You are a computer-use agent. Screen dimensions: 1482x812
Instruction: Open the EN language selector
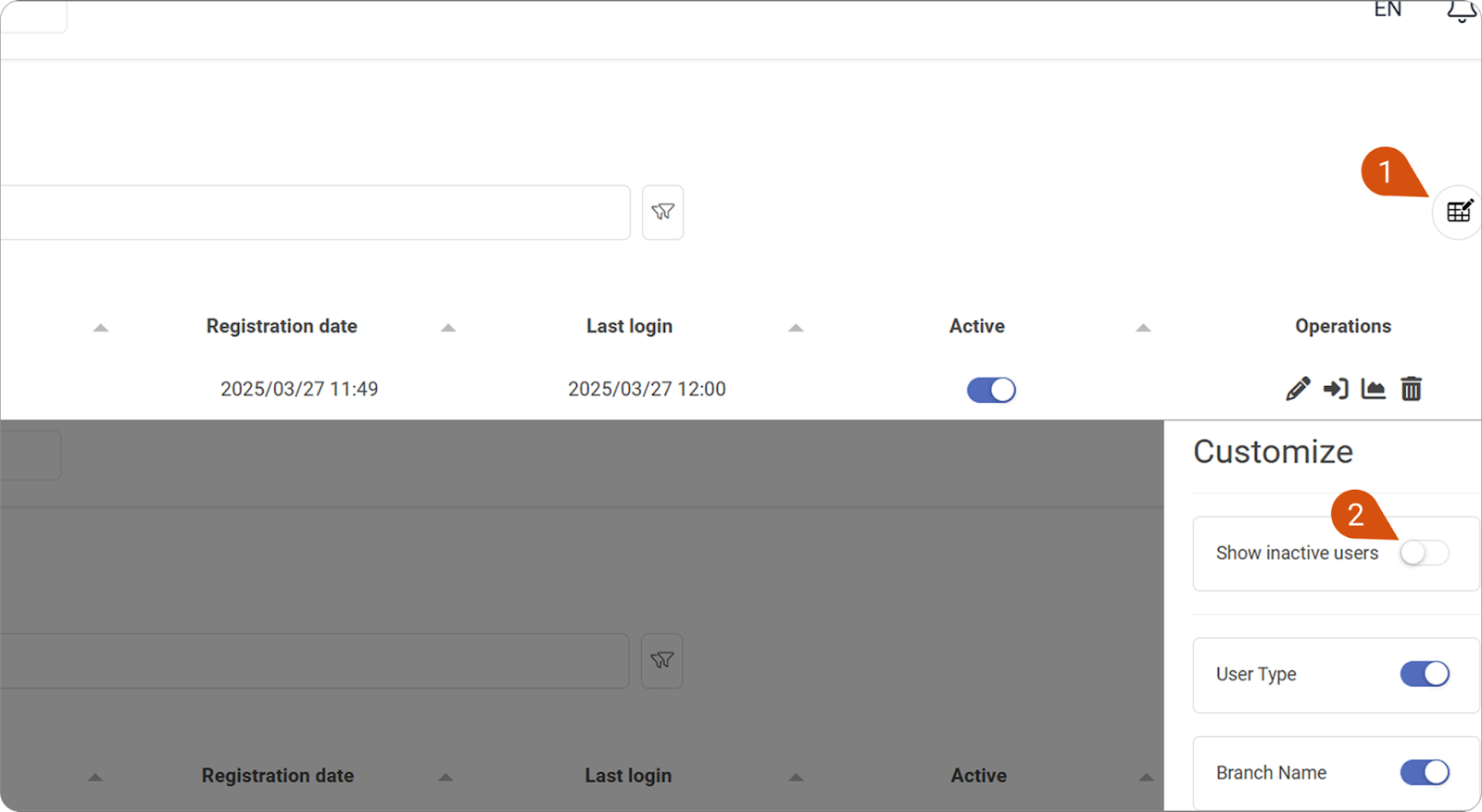[x=1387, y=10]
